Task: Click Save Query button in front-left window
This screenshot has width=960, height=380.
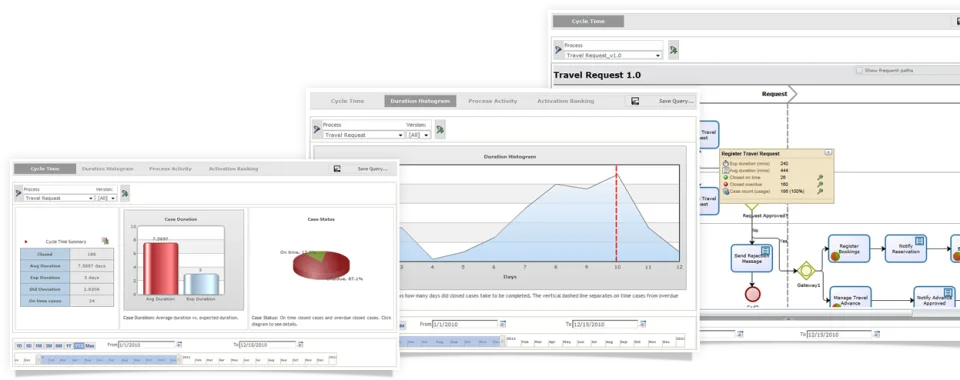Action: pyautogui.click(x=373, y=169)
